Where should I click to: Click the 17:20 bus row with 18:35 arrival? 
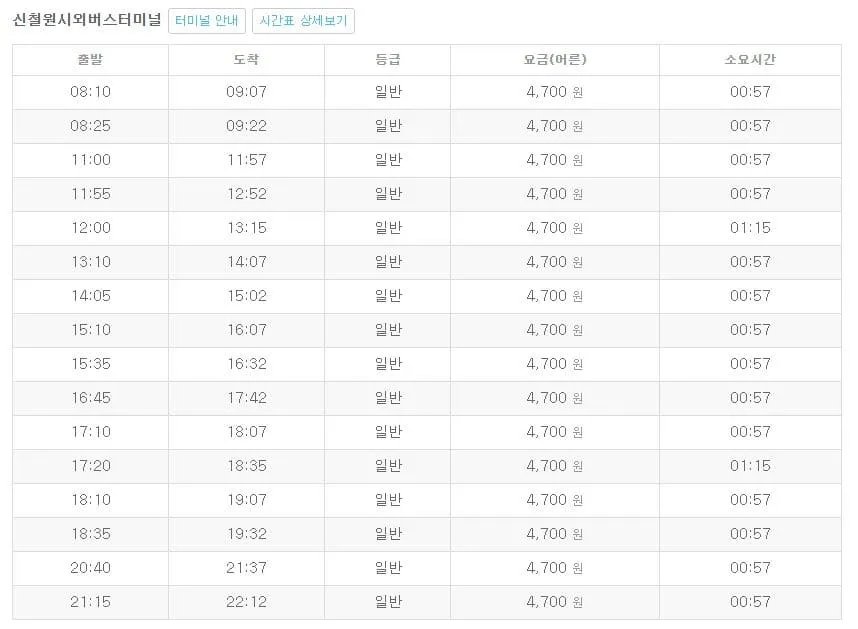[x=90, y=464]
